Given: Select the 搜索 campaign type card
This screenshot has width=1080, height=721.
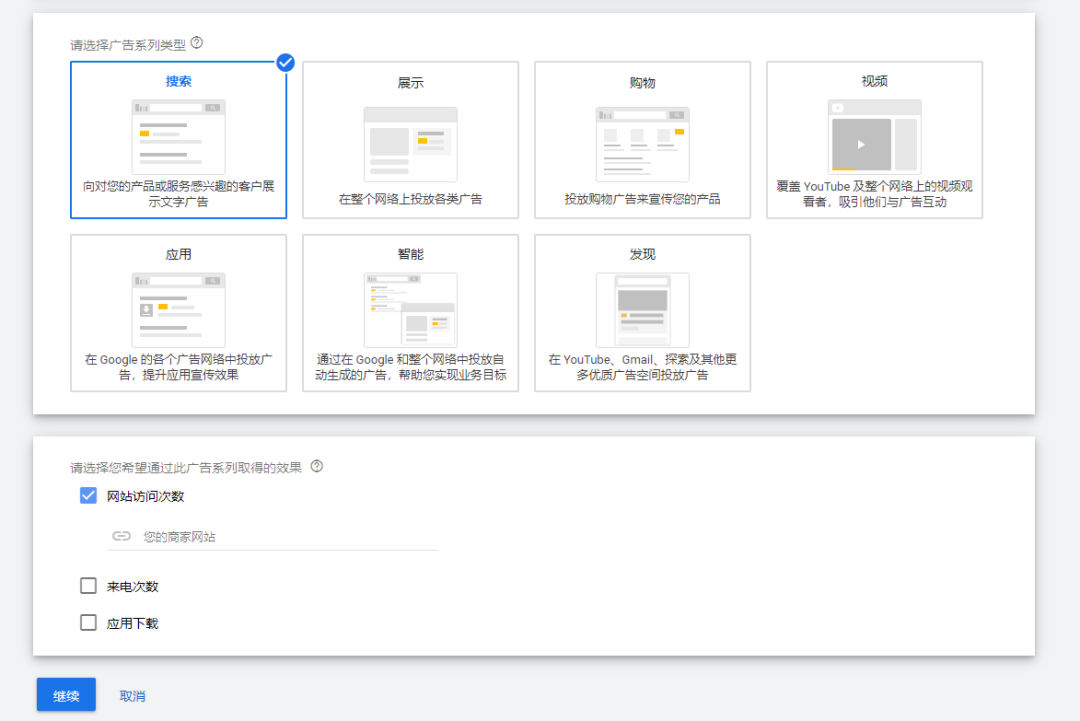Looking at the screenshot, I should [x=178, y=140].
